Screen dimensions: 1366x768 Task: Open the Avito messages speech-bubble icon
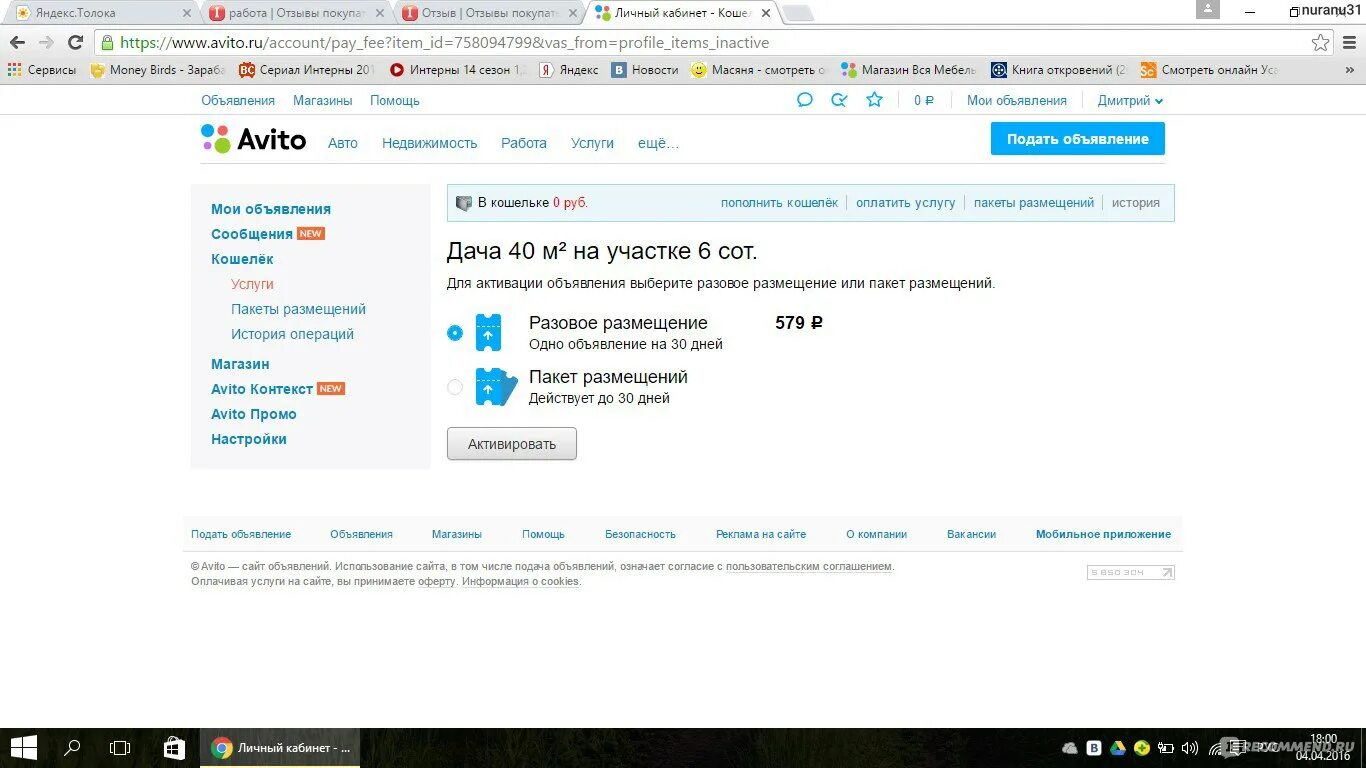tap(804, 100)
